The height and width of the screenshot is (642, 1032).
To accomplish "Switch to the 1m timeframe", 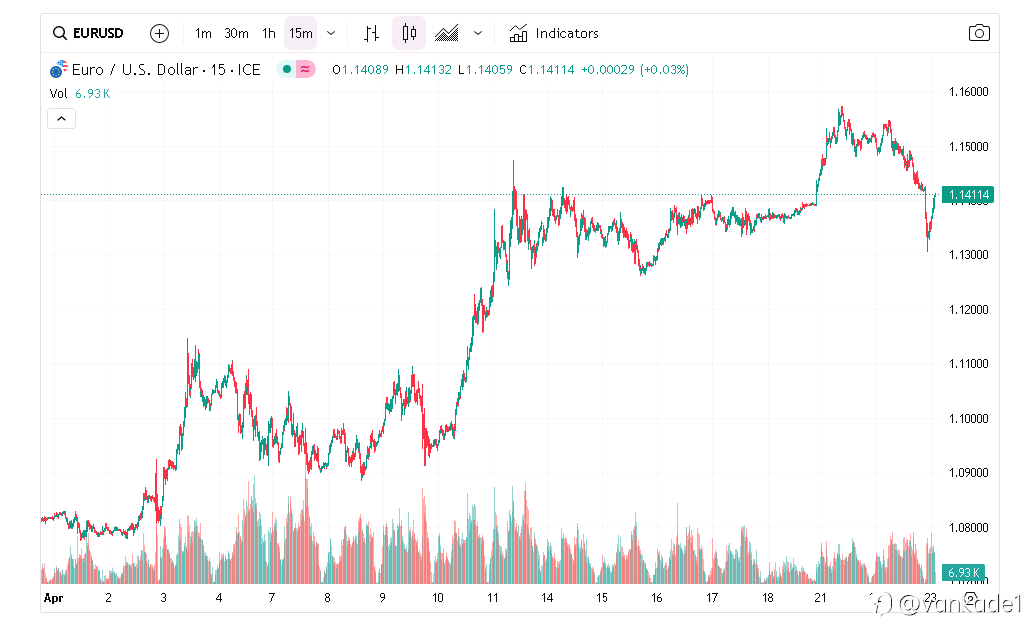I will point(203,33).
